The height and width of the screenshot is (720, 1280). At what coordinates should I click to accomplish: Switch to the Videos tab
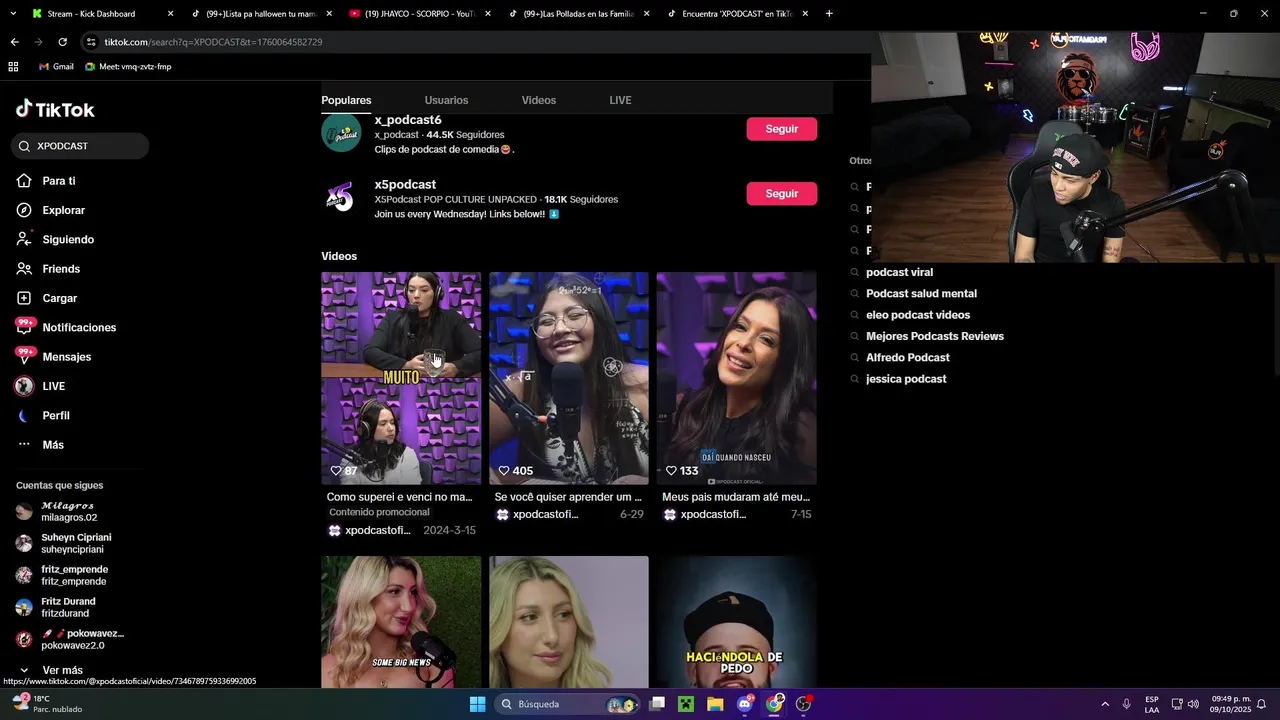(x=539, y=100)
